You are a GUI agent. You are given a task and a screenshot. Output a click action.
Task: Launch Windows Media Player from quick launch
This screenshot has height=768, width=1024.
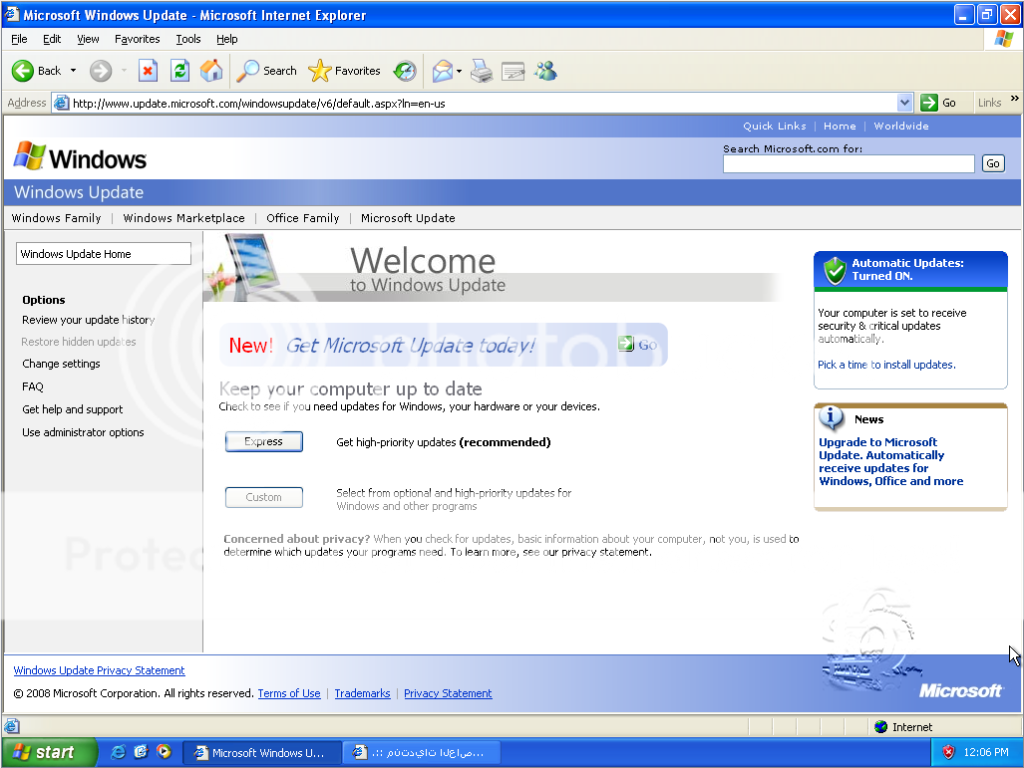coord(164,752)
